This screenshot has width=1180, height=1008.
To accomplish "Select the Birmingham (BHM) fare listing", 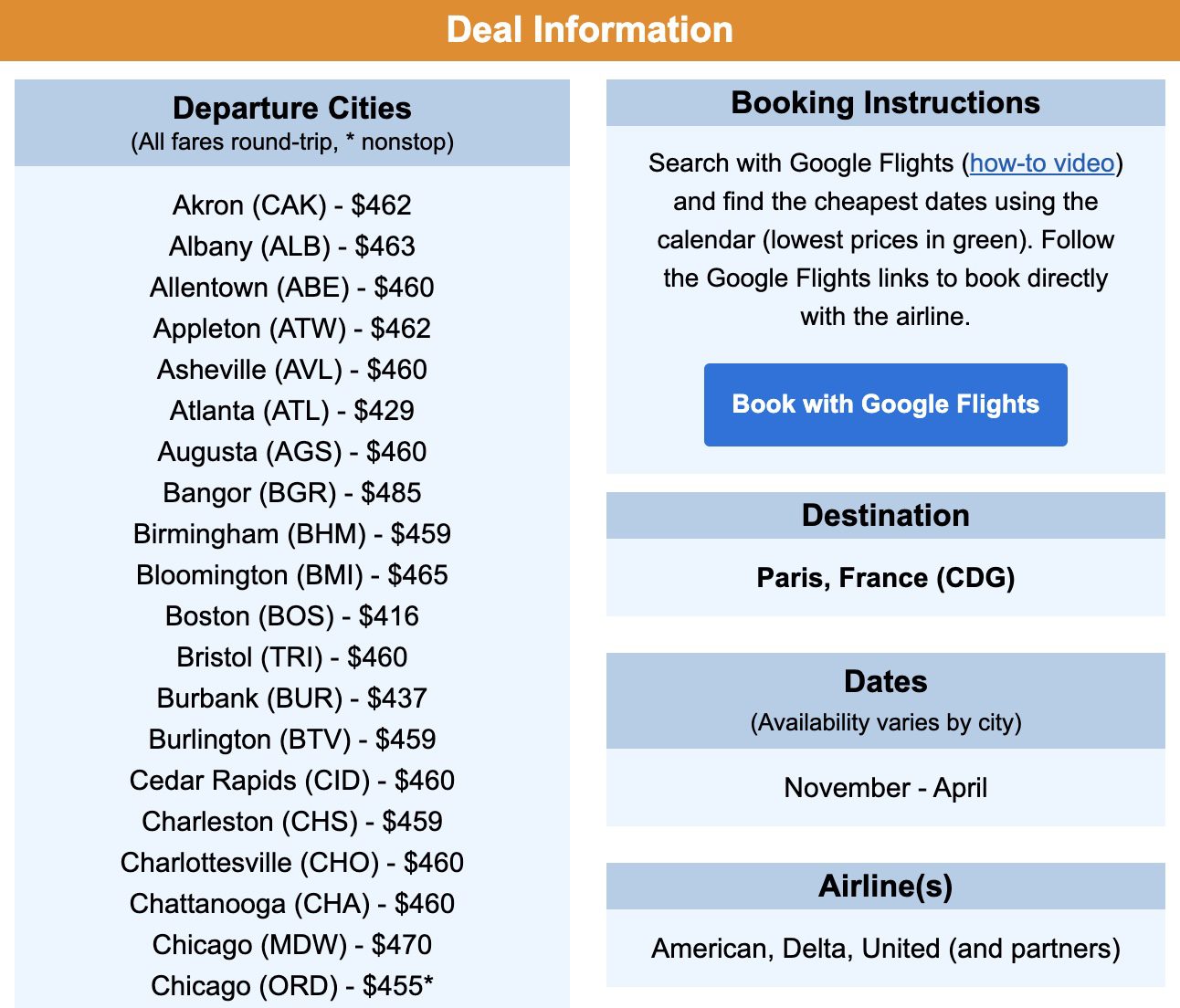I will (x=292, y=534).
